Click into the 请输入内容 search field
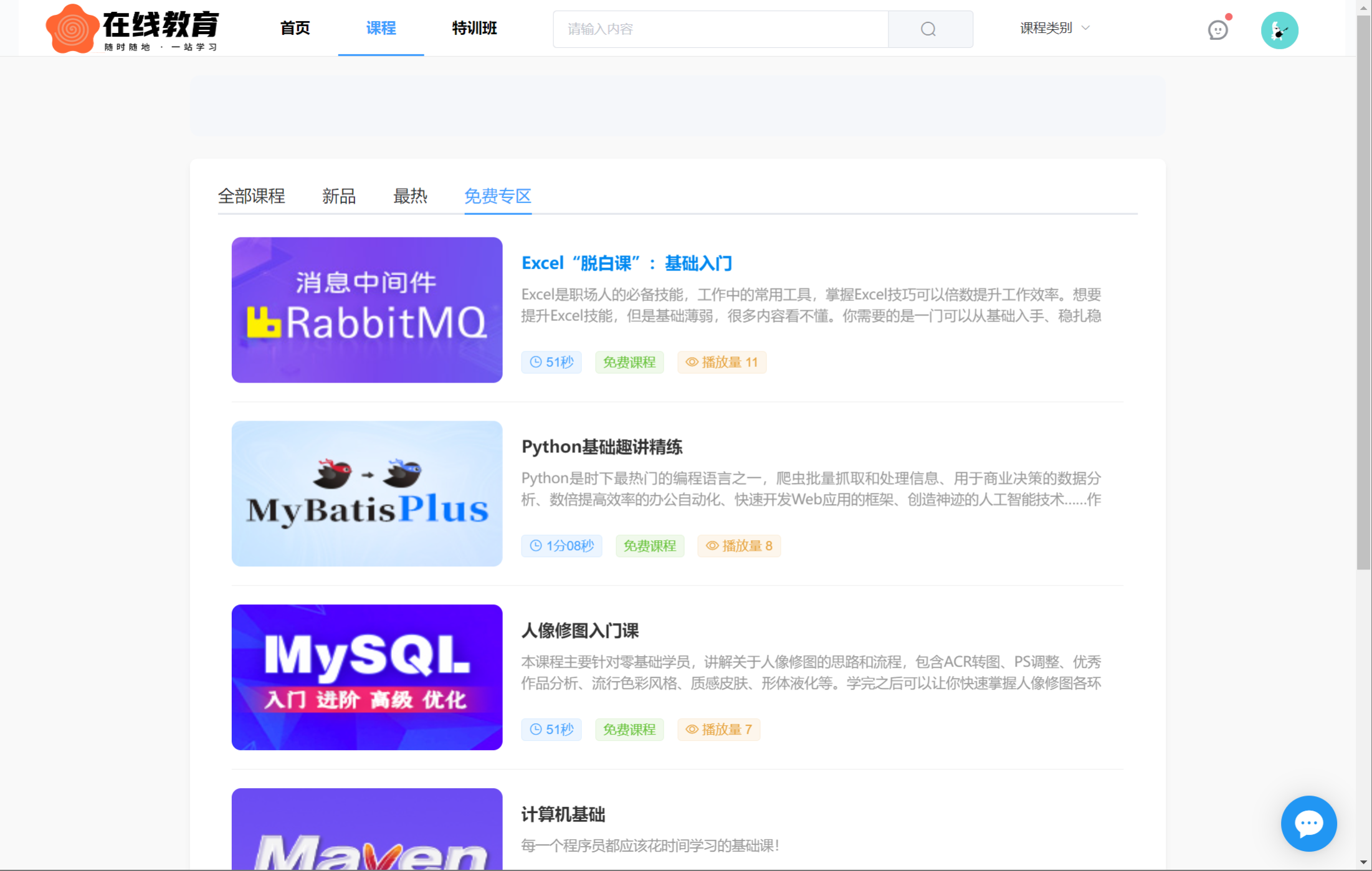Screen dimensions: 1372x871 coord(720,29)
